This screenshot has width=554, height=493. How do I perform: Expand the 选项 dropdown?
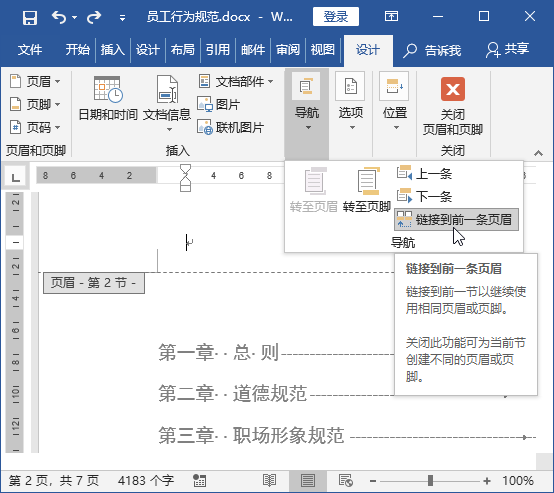[x=350, y=102]
